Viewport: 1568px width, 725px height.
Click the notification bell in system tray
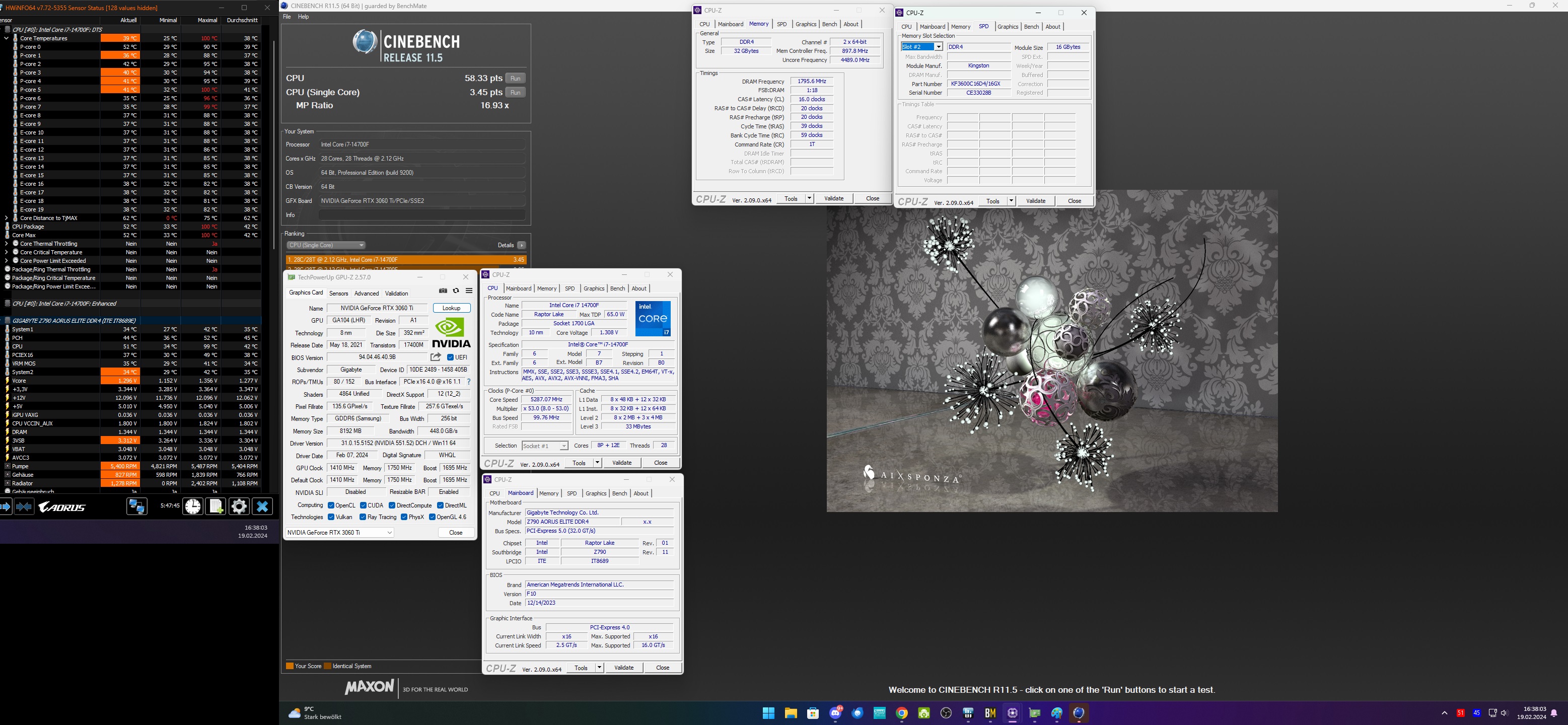[1554, 713]
